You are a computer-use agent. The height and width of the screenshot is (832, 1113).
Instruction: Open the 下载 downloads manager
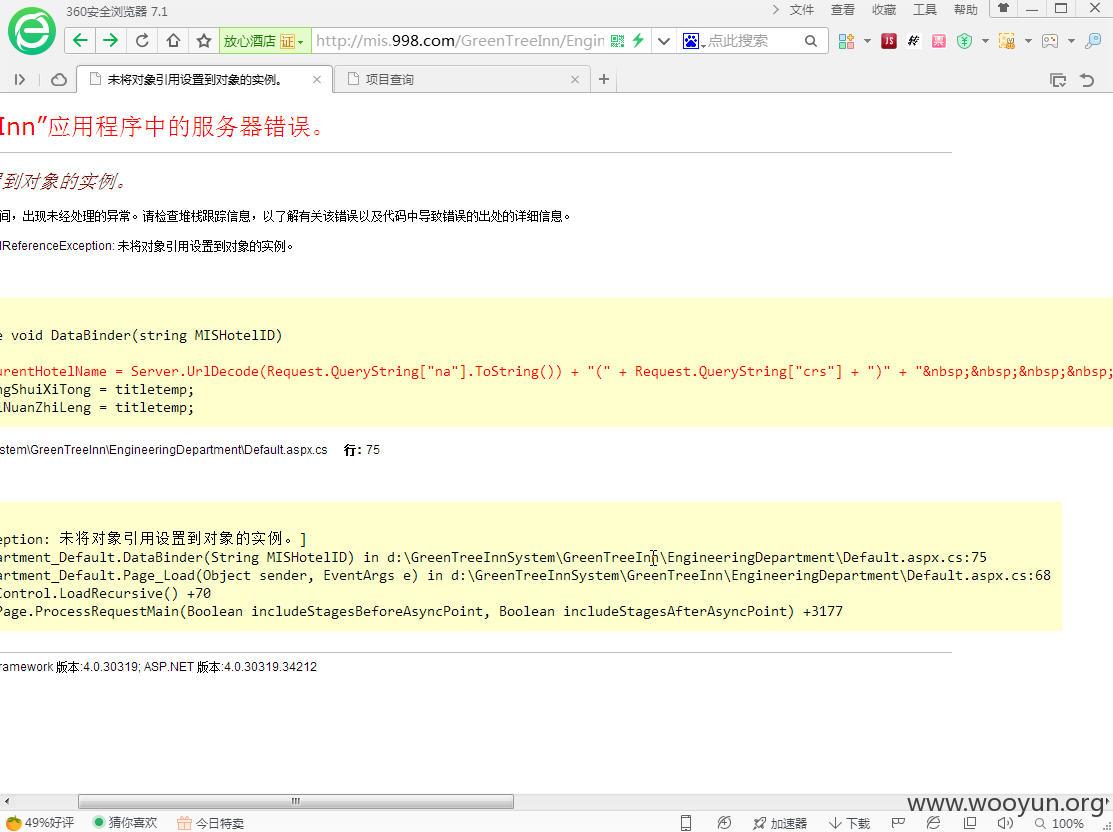click(x=850, y=823)
